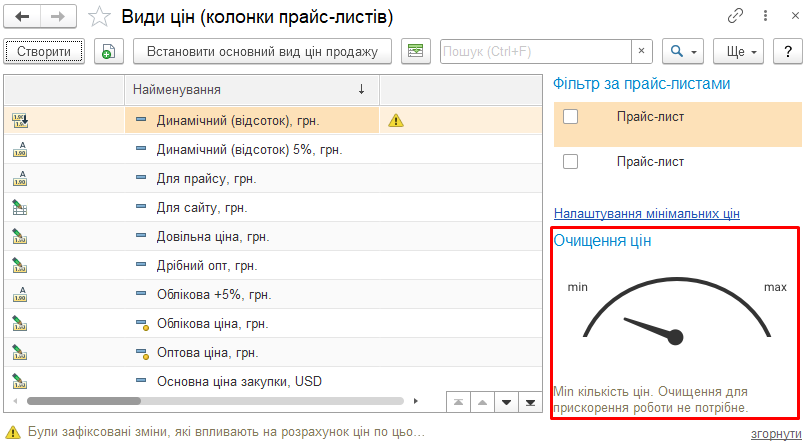Open the search magnifier dropdown
This screenshot has width=810, height=448.
click(683, 52)
